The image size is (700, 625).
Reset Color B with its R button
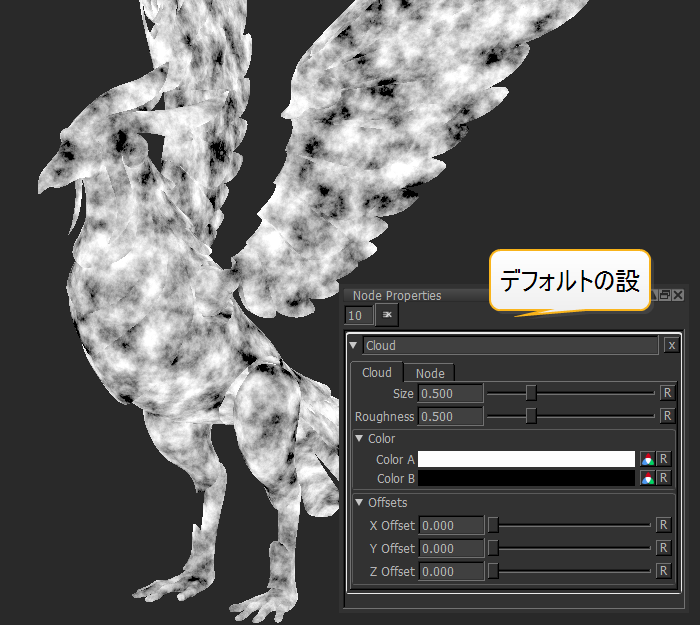[663, 479]
